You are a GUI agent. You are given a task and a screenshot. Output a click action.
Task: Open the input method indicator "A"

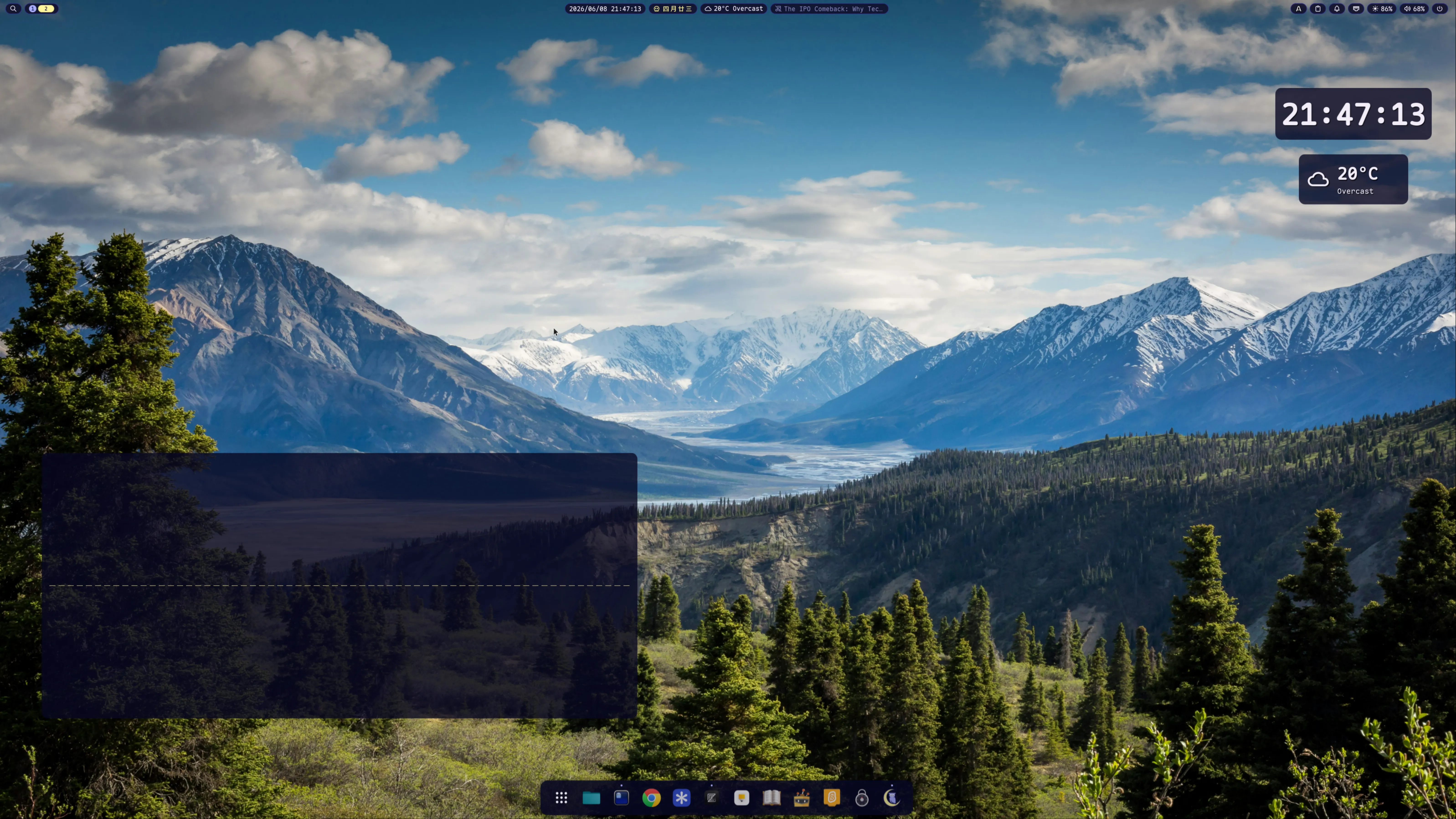pyautogui.click(x=1298, y=8)
